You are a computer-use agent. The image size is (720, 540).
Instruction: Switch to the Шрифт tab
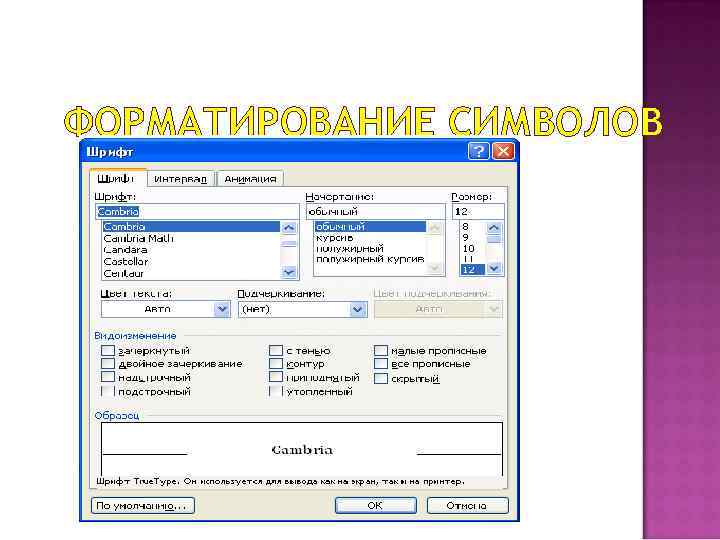coord(118,179)
